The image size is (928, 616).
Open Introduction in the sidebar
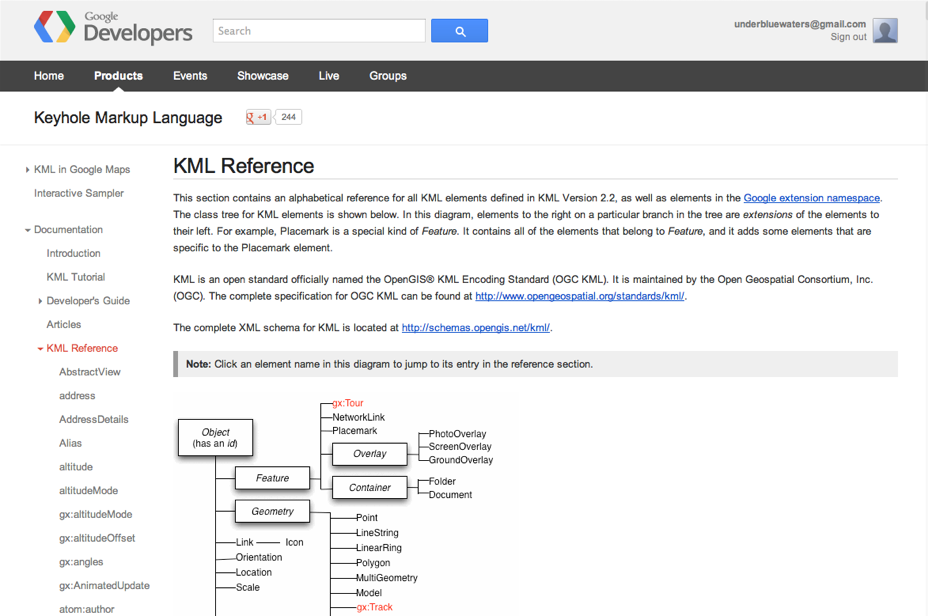click(73, 253)
